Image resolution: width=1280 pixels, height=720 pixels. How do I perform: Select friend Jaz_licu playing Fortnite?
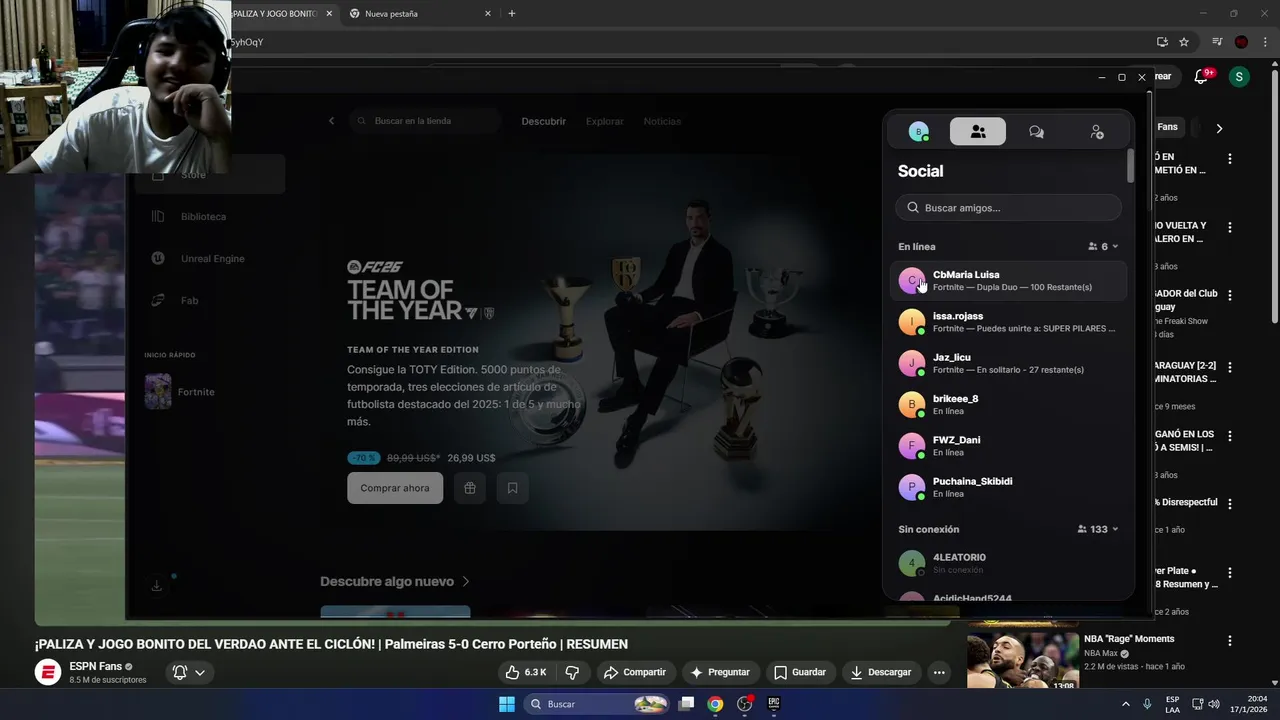coord(1008,363)
